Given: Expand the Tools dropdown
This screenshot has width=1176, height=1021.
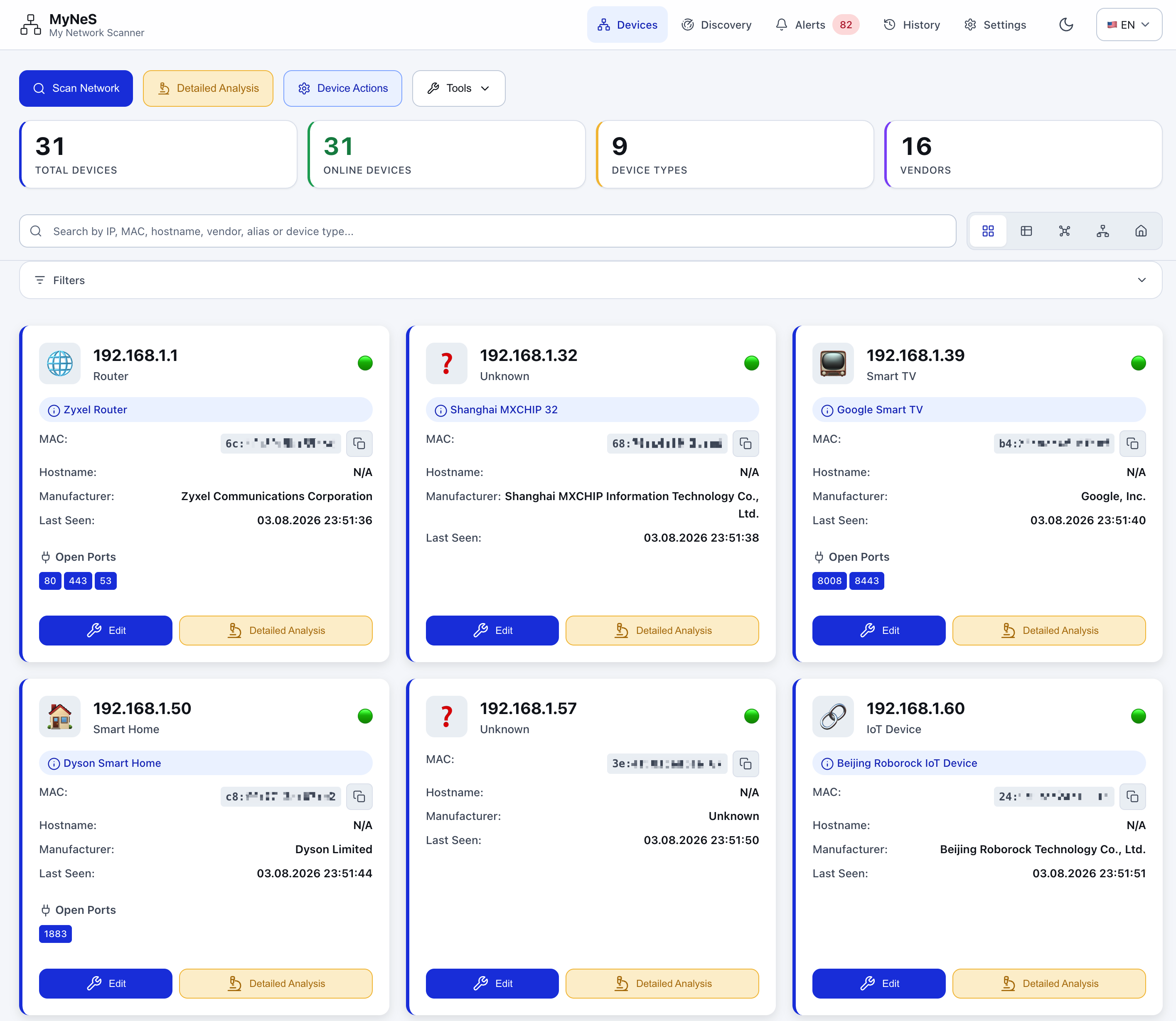Looking at the screenshot, I should (x=459, y=88).
